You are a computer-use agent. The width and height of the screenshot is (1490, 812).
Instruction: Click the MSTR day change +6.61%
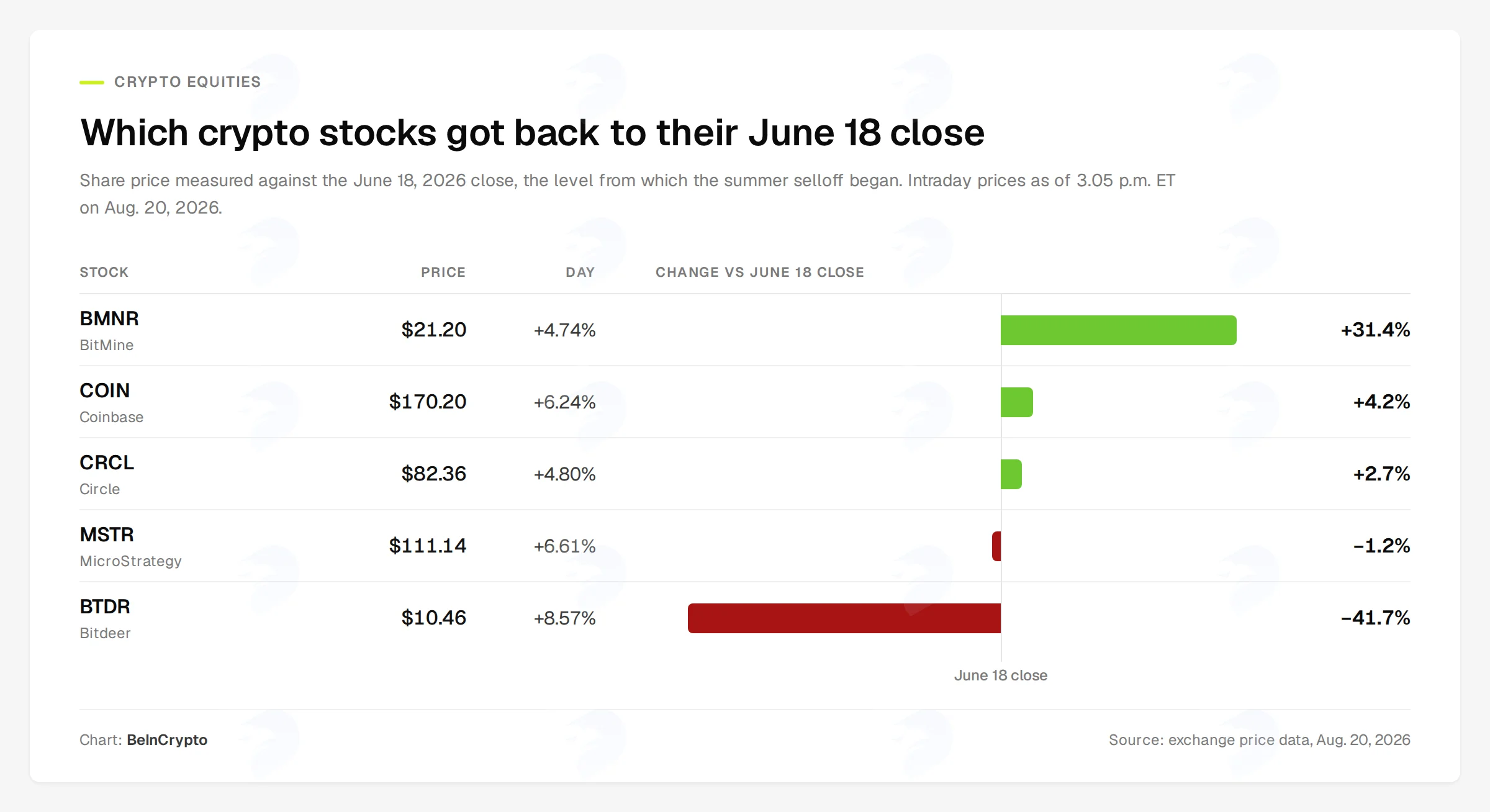click(564, 546)
